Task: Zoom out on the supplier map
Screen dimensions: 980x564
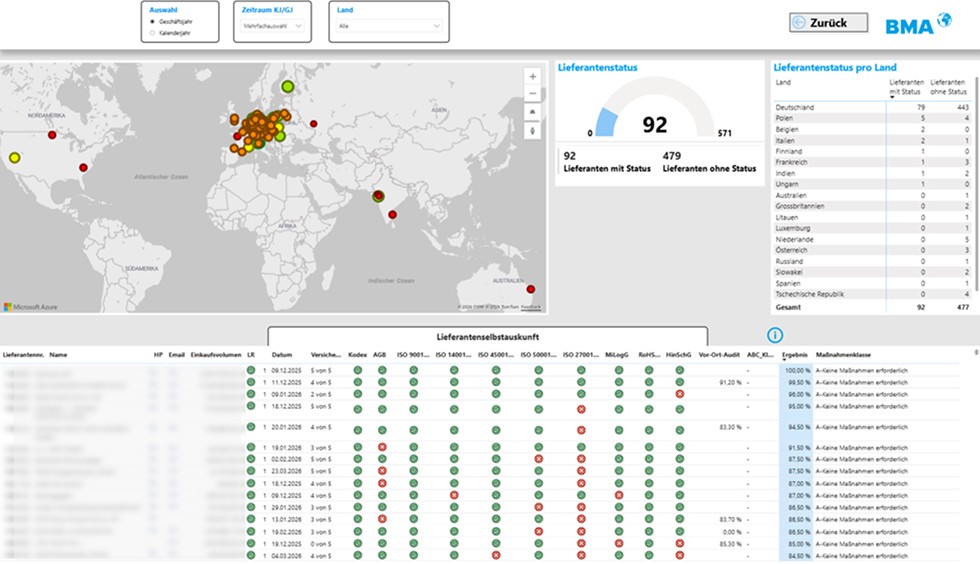Action: [x=532, y=94]
